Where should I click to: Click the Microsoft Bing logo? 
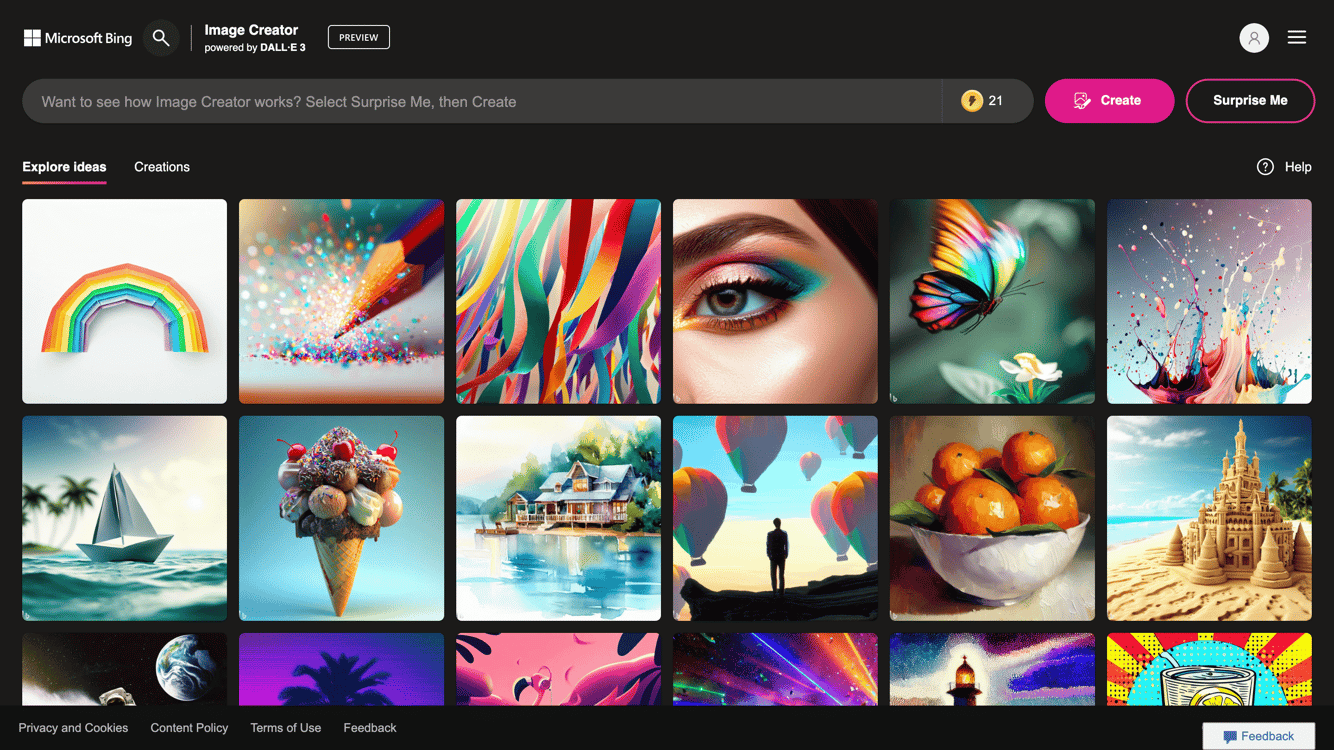point(77,37)
